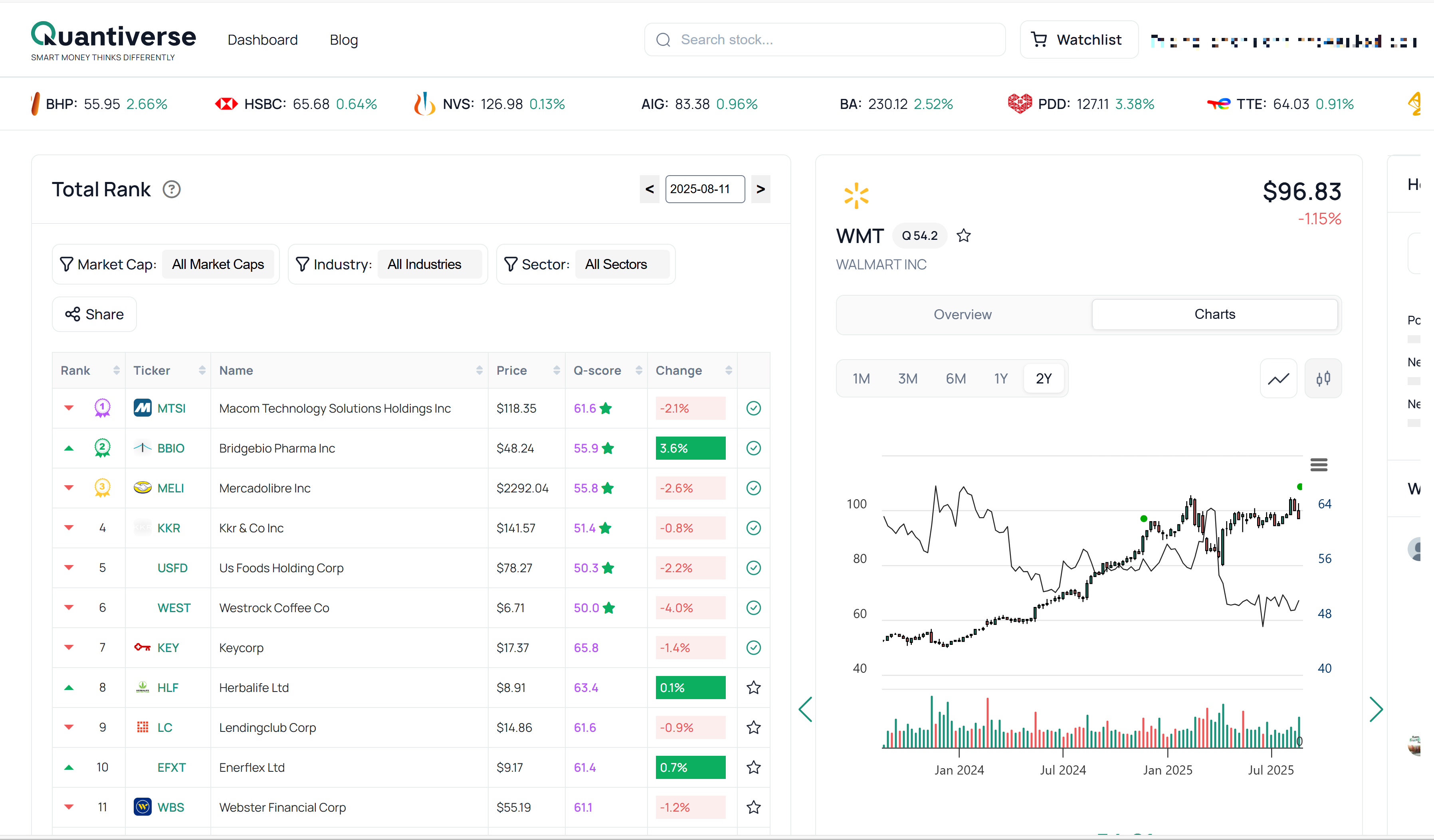Click the Search stock field
Screen dimensions: 1434x840
824,40
